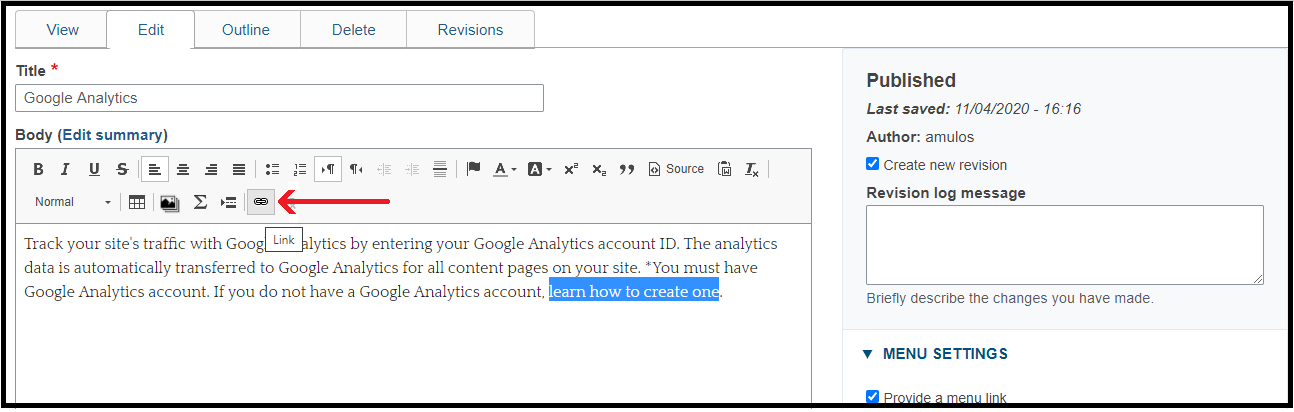Set text direction left to right
The width and height of the screenshot is (1294, 412).
(x=328, y=169)
